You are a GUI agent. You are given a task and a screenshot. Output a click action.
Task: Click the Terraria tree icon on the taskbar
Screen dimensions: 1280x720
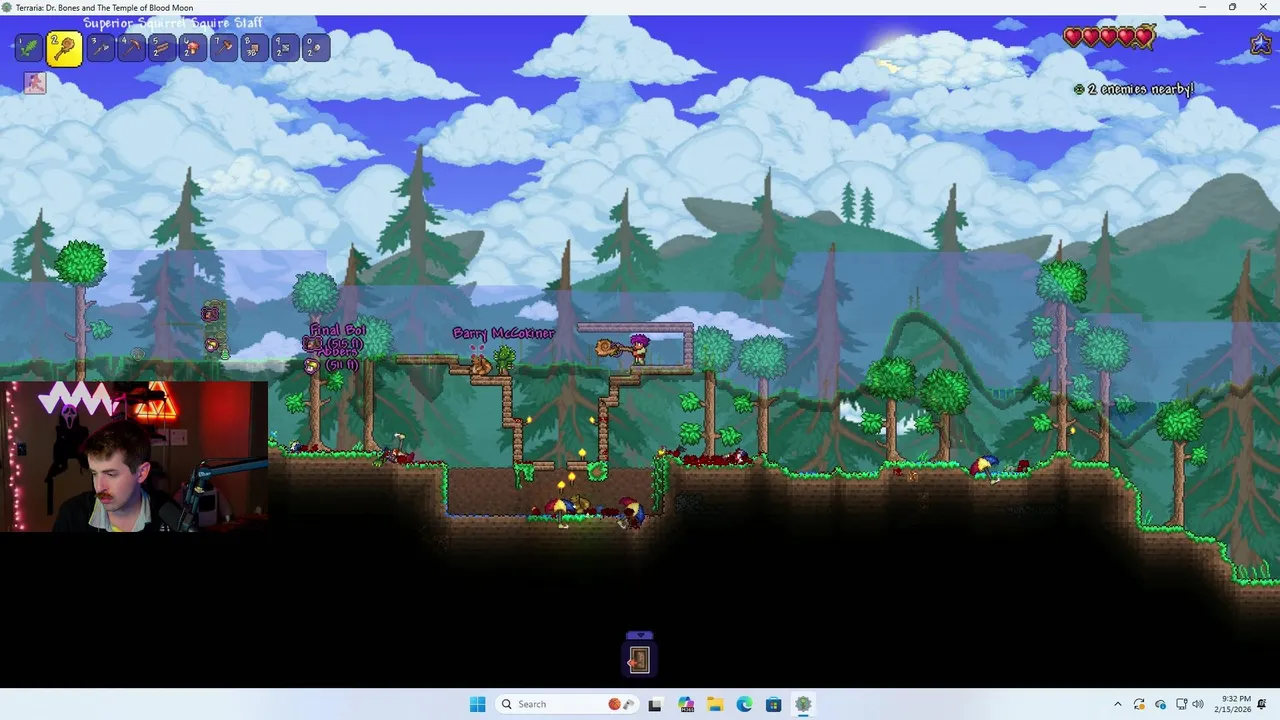tap(804, 704)
